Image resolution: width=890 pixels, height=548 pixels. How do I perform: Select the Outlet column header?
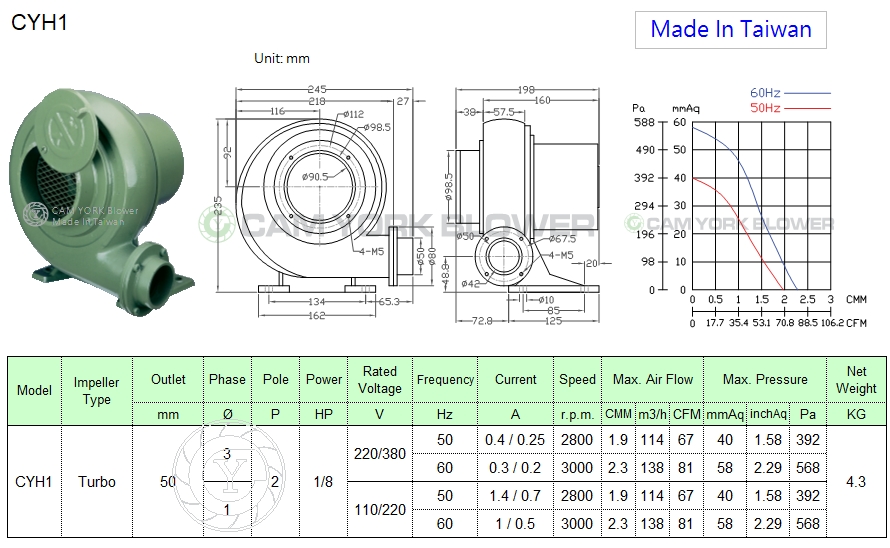point(168,380)
